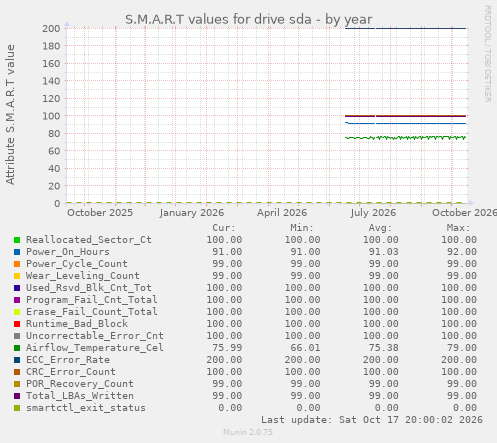
Task: Click the Uncorrectable_Error_Cnt gray legend swatch
Action: click(17, 336)
